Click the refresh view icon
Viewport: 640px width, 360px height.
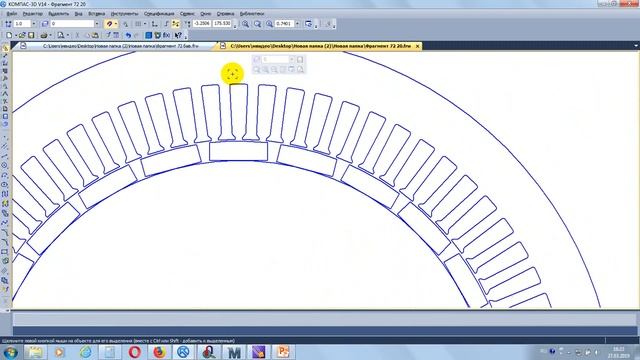point(309,24)
